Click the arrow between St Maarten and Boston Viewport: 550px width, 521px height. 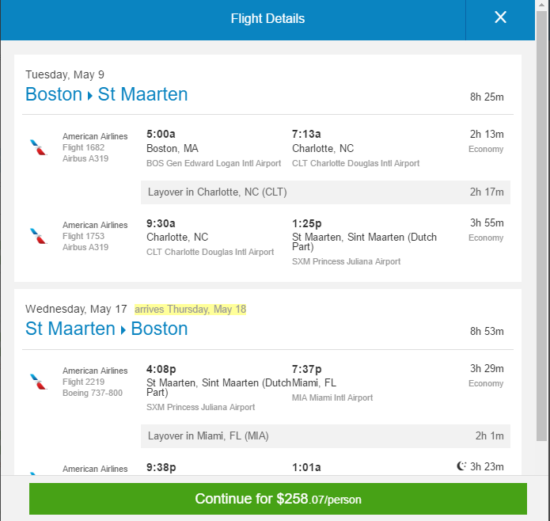tap(123, 330)
